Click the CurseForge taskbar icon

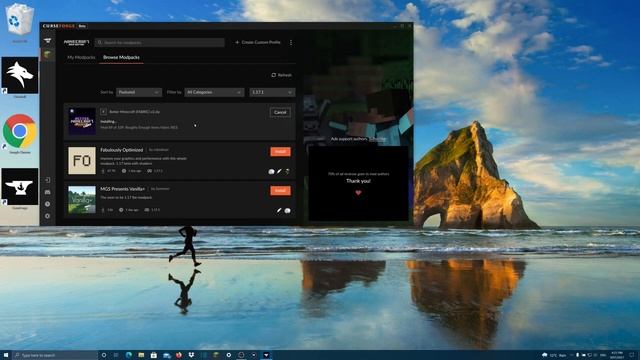[x=266, y=355]
